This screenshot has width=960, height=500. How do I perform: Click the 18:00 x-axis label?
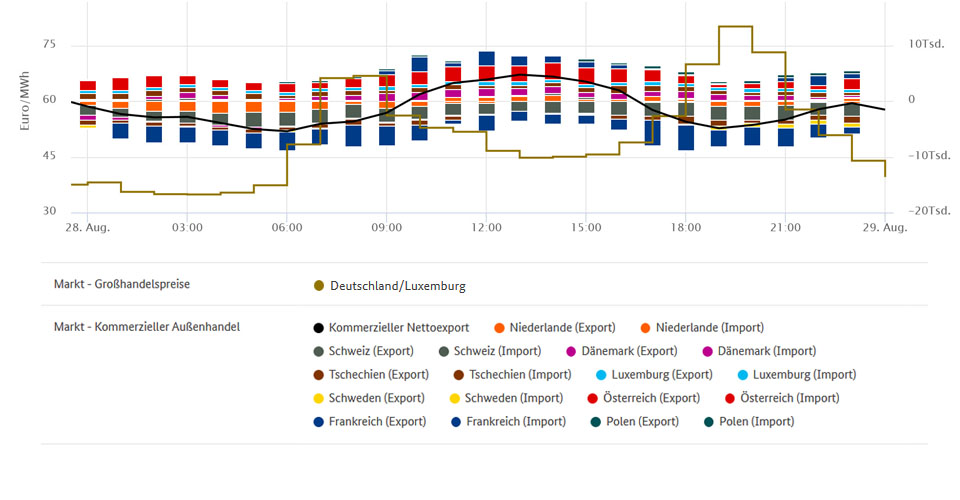click(x=686, y=228)
